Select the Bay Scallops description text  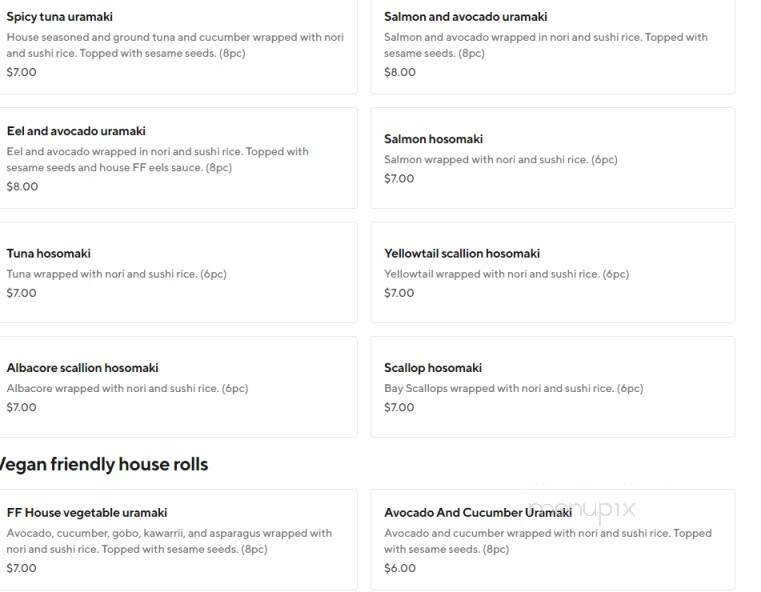point(513,388)
